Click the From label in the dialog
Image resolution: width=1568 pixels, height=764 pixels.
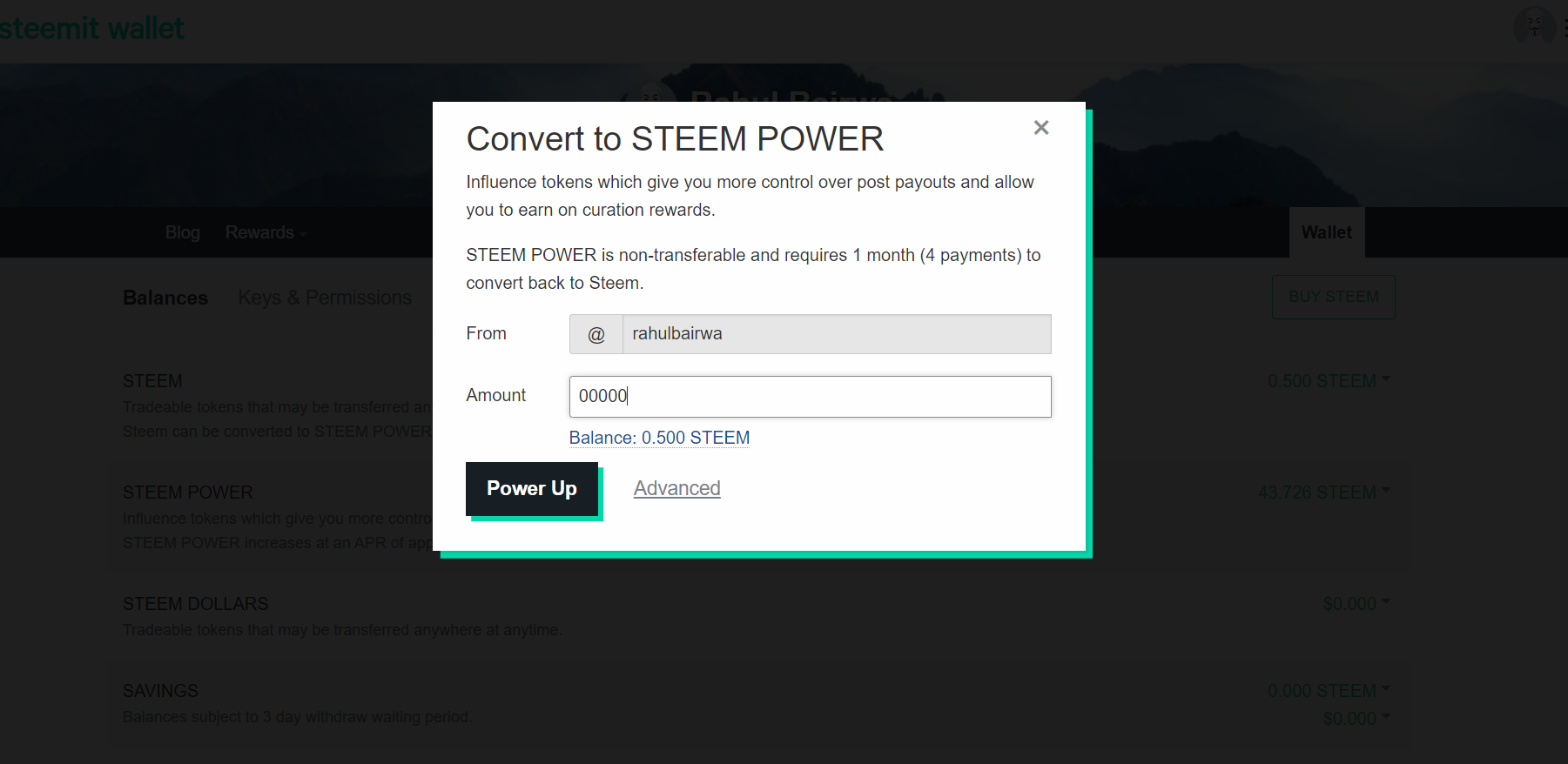(x=486, y=333)
